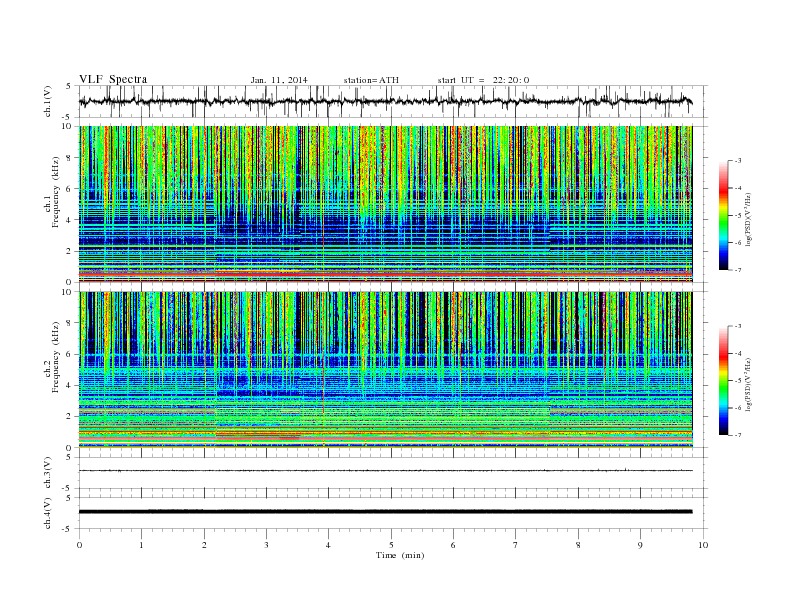Image resolution: width=792 pixels, height=612 pixels.
Task: Click the ch.1 voltage waveform trace
Action: tap(385, 101)
